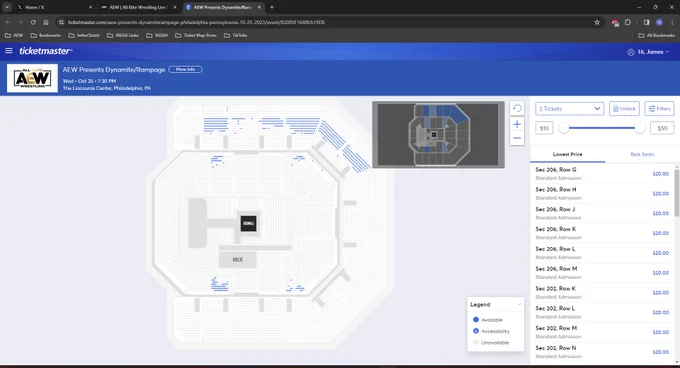Image resolution: width=680 pixels, height=368 pixels.
Task: Open the IntheClutch bookmarks folder
Action: [84, 36]
